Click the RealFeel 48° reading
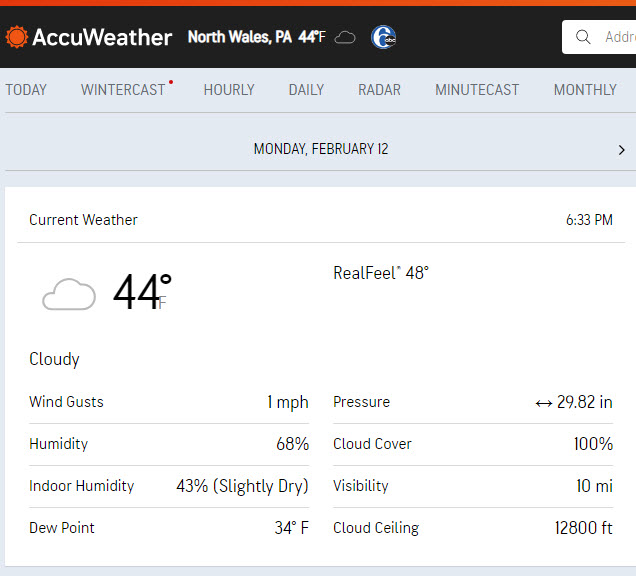 coord(381,273)
